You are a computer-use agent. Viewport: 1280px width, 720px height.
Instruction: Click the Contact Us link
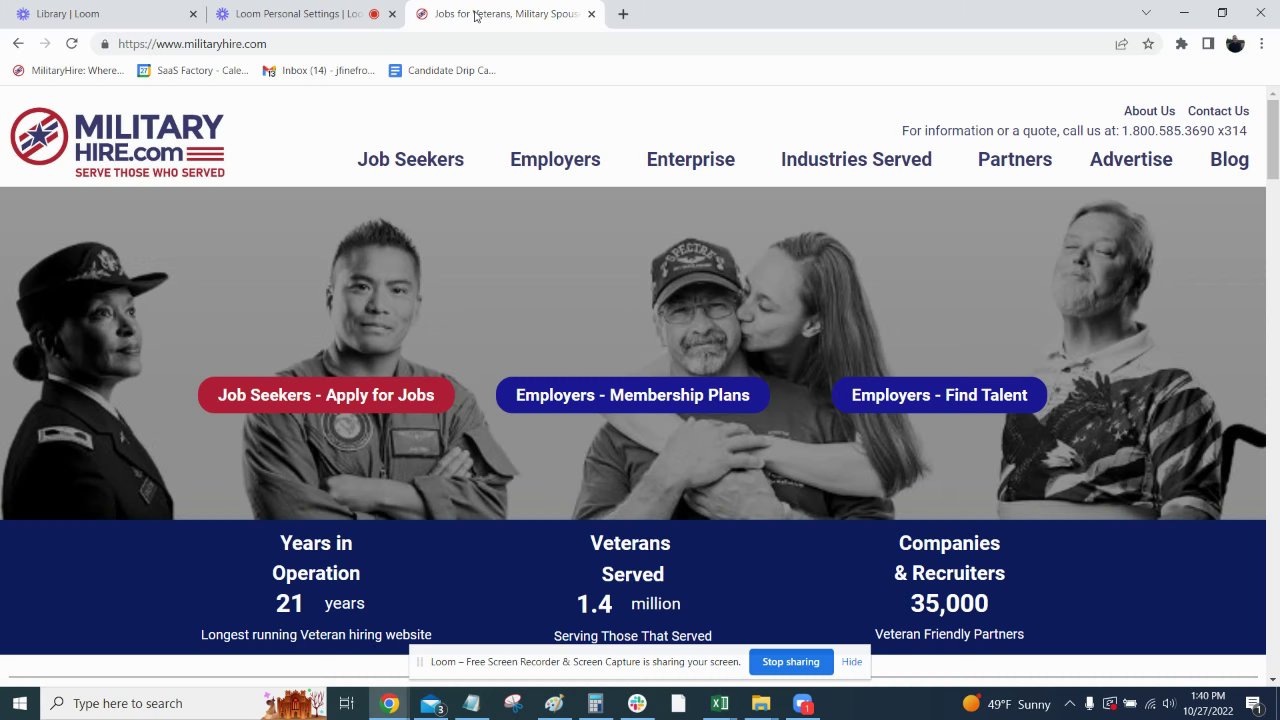[x=1218, y=111]
